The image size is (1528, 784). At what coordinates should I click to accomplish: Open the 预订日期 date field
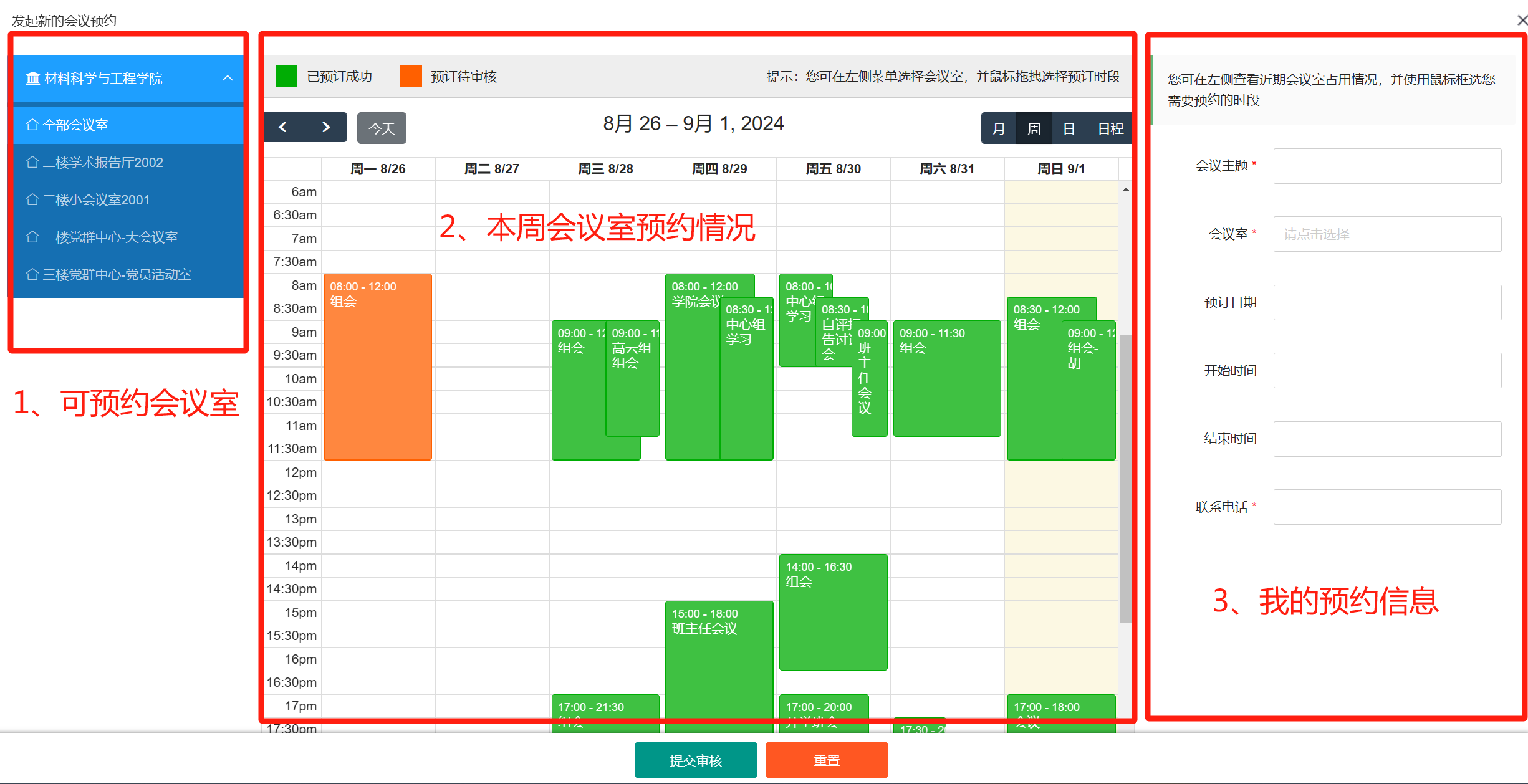(1386, 302)
